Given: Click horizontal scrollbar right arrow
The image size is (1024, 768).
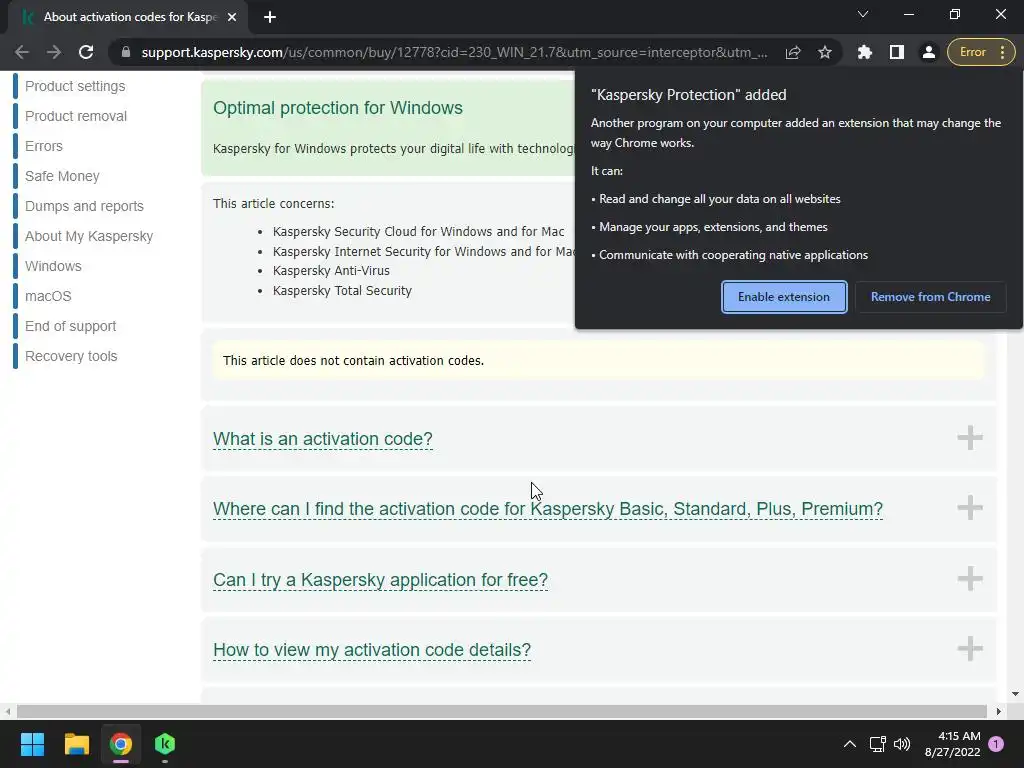Looking at the screenshot, I should 999,711.
